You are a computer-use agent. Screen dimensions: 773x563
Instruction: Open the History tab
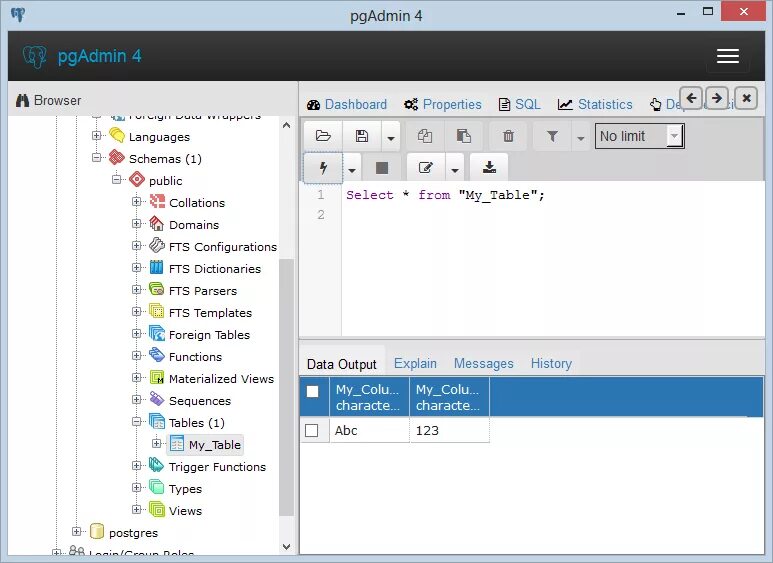coord(551,363)
